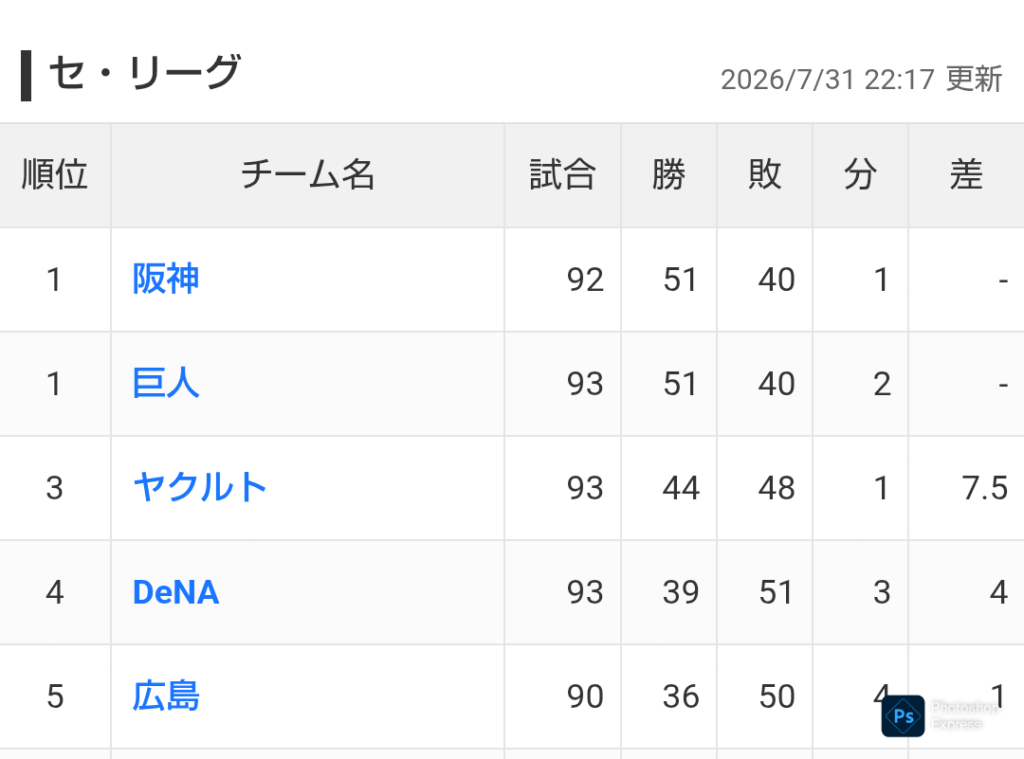
Task: Click the 試合 column header
Action: pos(562,175)
